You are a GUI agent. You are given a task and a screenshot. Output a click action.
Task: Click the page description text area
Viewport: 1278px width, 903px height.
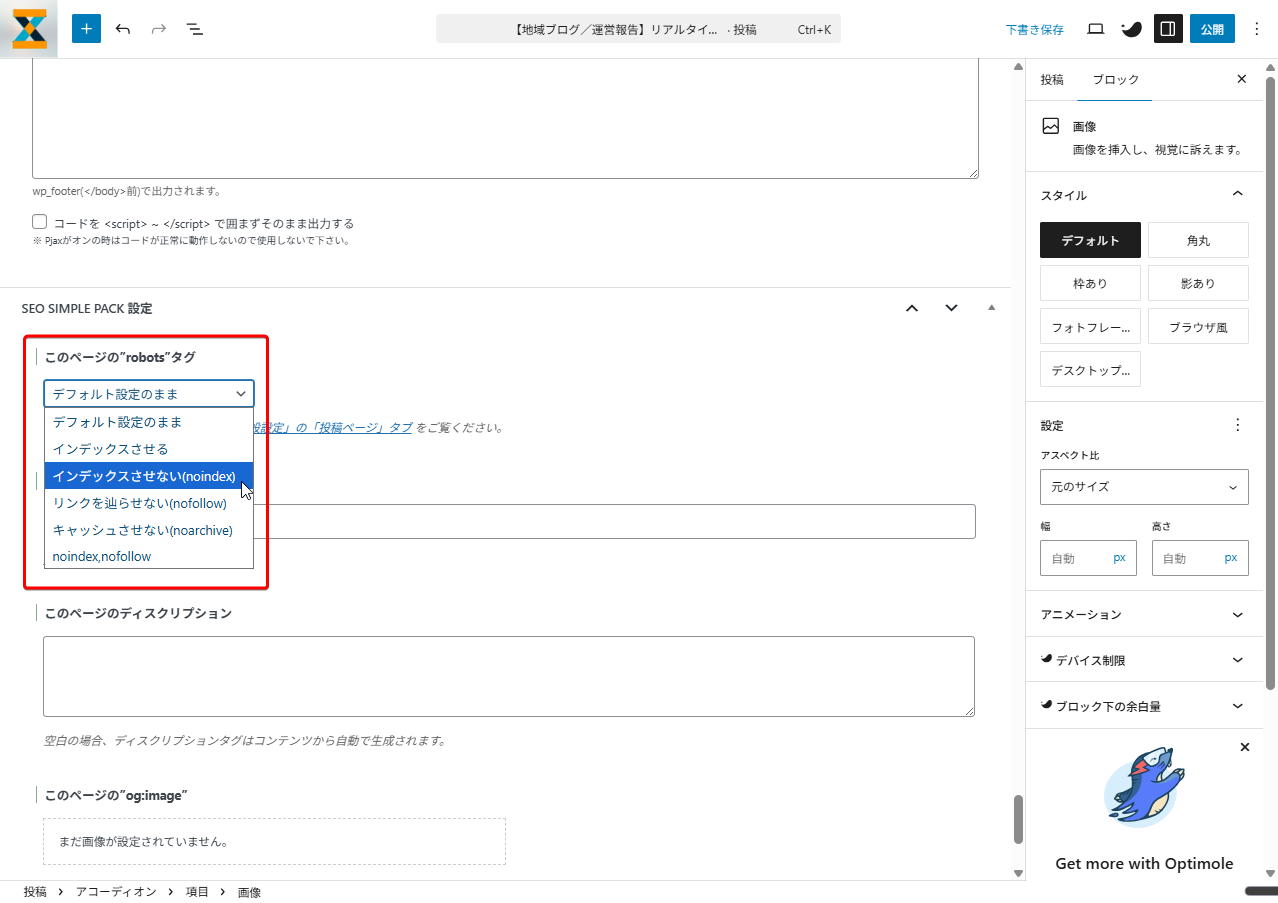508,676
